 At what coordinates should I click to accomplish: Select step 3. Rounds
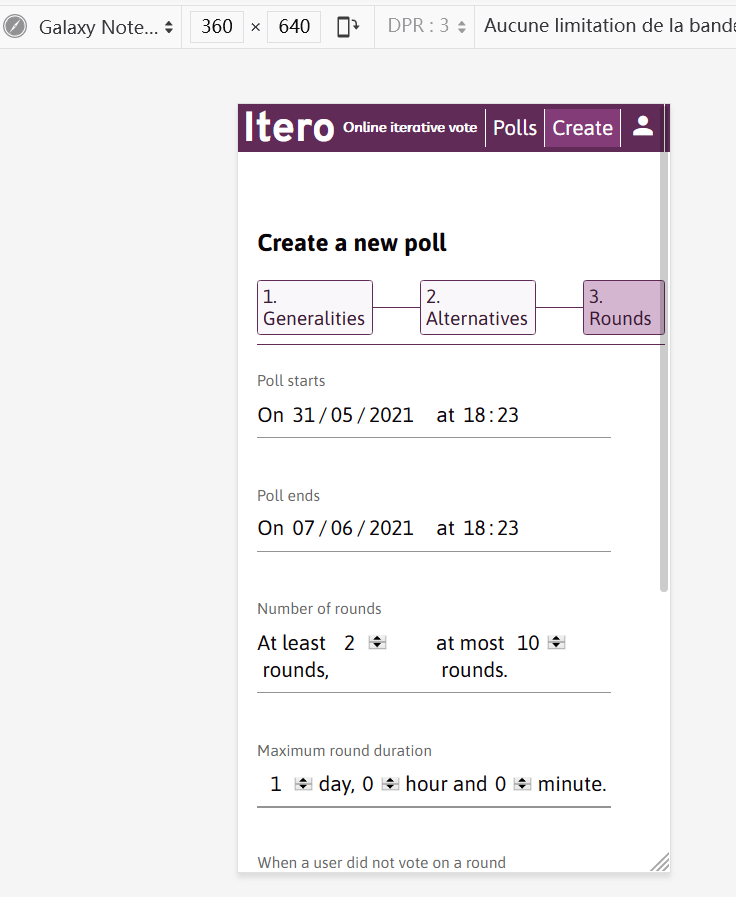(622, 308)
